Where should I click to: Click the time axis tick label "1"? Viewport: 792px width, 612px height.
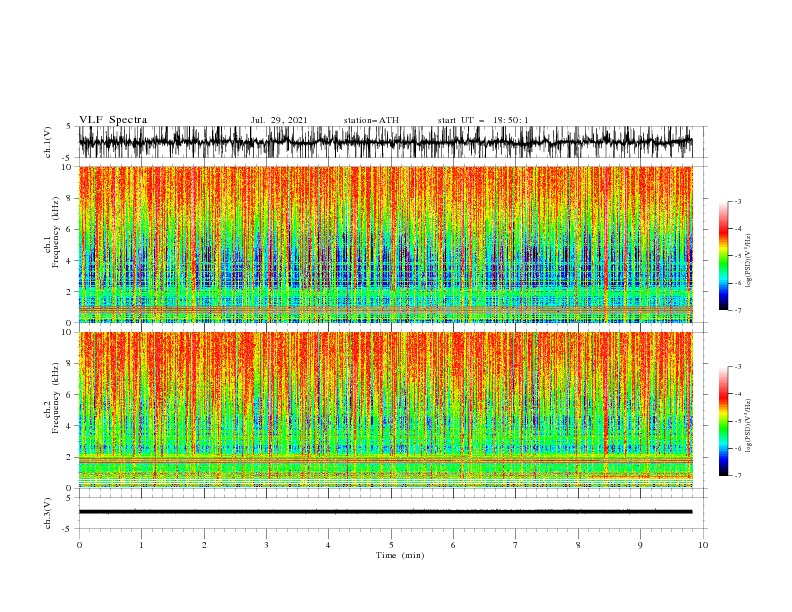pyautogui.click(x=141, y=545)
